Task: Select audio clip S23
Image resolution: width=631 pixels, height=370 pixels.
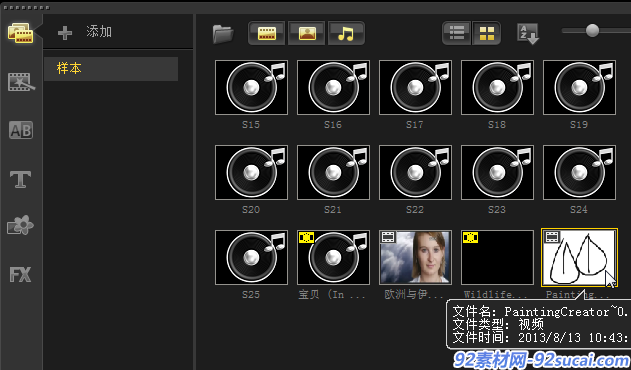Action: [x=497, y=172]
